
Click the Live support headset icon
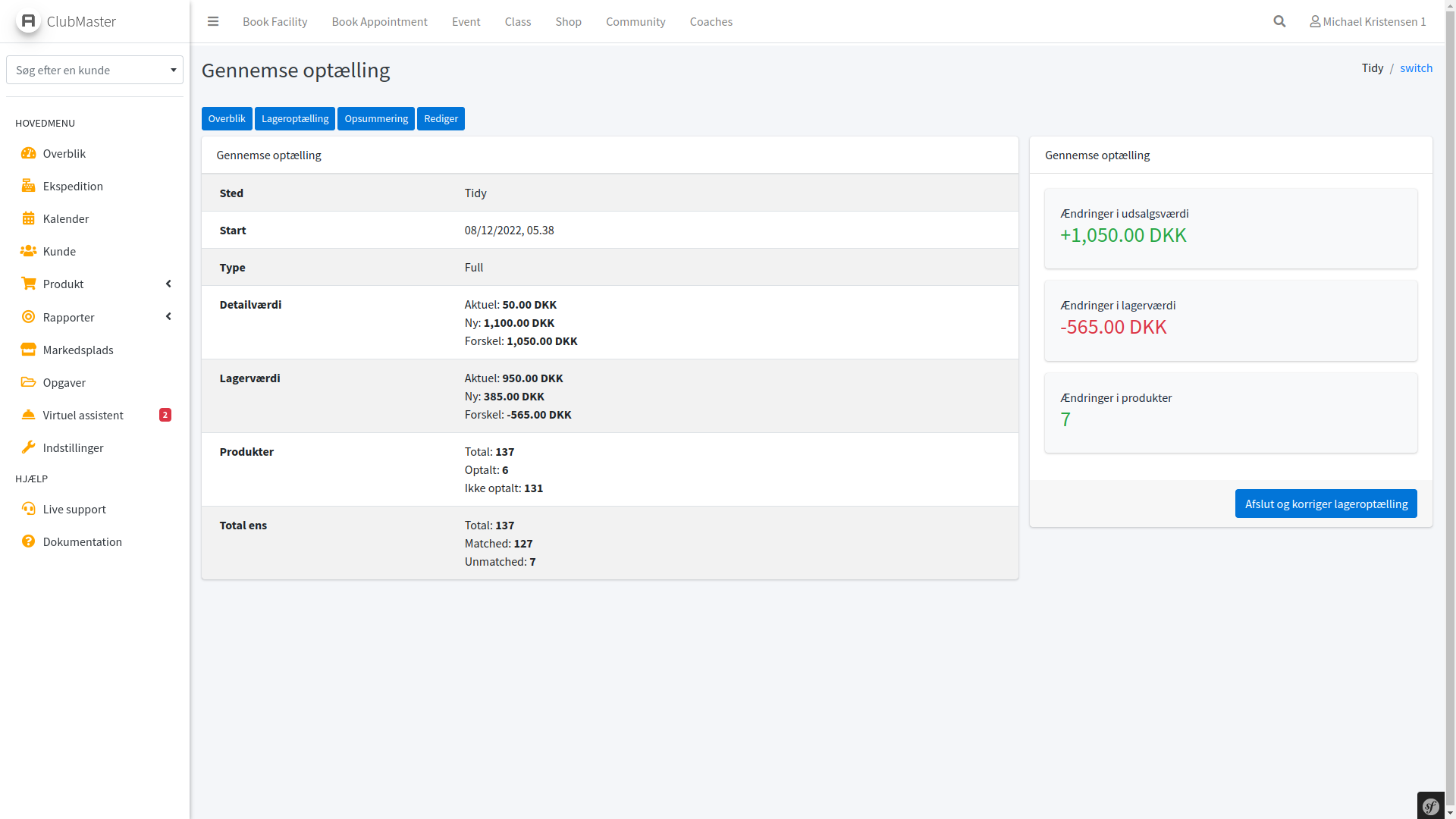(28, 509)
